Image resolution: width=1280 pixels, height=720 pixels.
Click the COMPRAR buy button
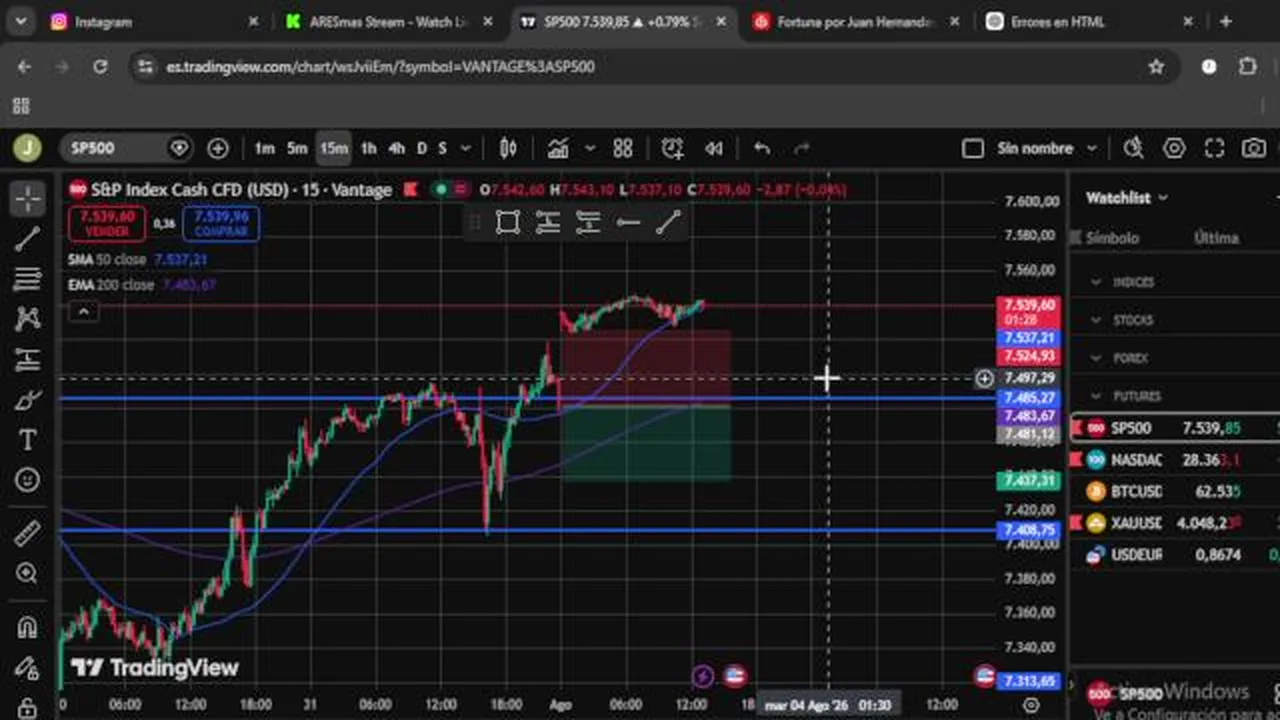pyautogui.click(x=221, y=224)
